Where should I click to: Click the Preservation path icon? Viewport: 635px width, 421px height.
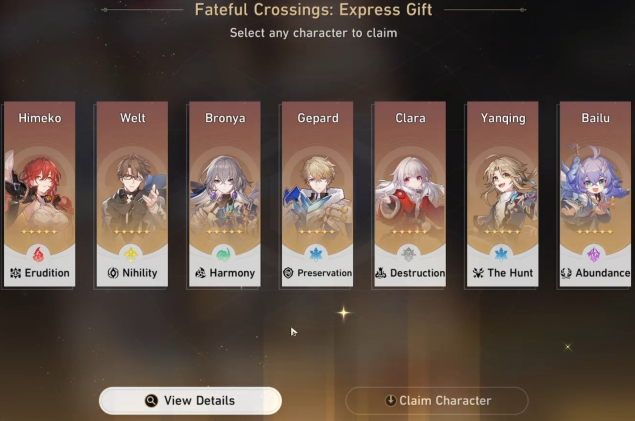point(288,273)
